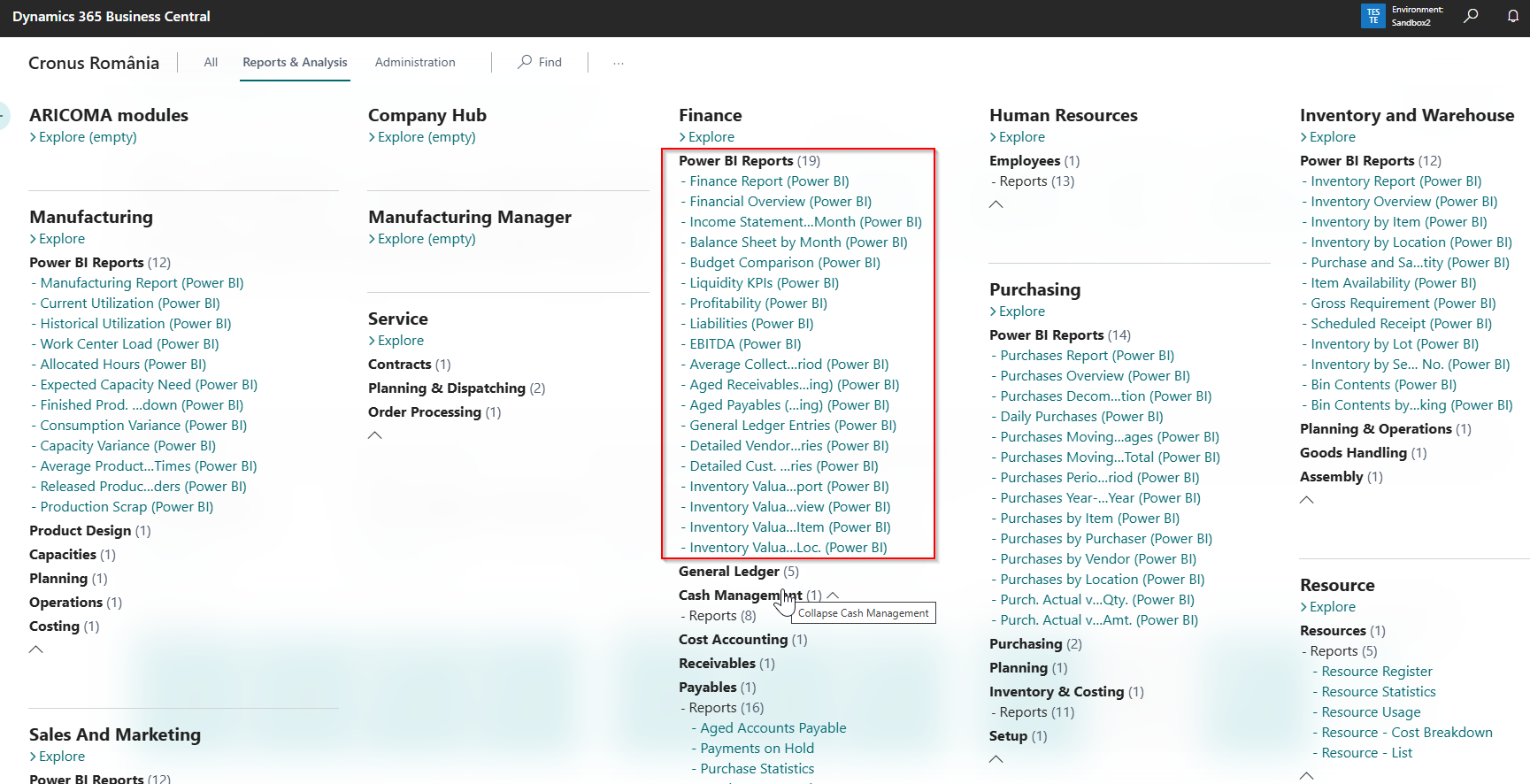Toggle Goods Handling (1) group

coord(1364,453)
